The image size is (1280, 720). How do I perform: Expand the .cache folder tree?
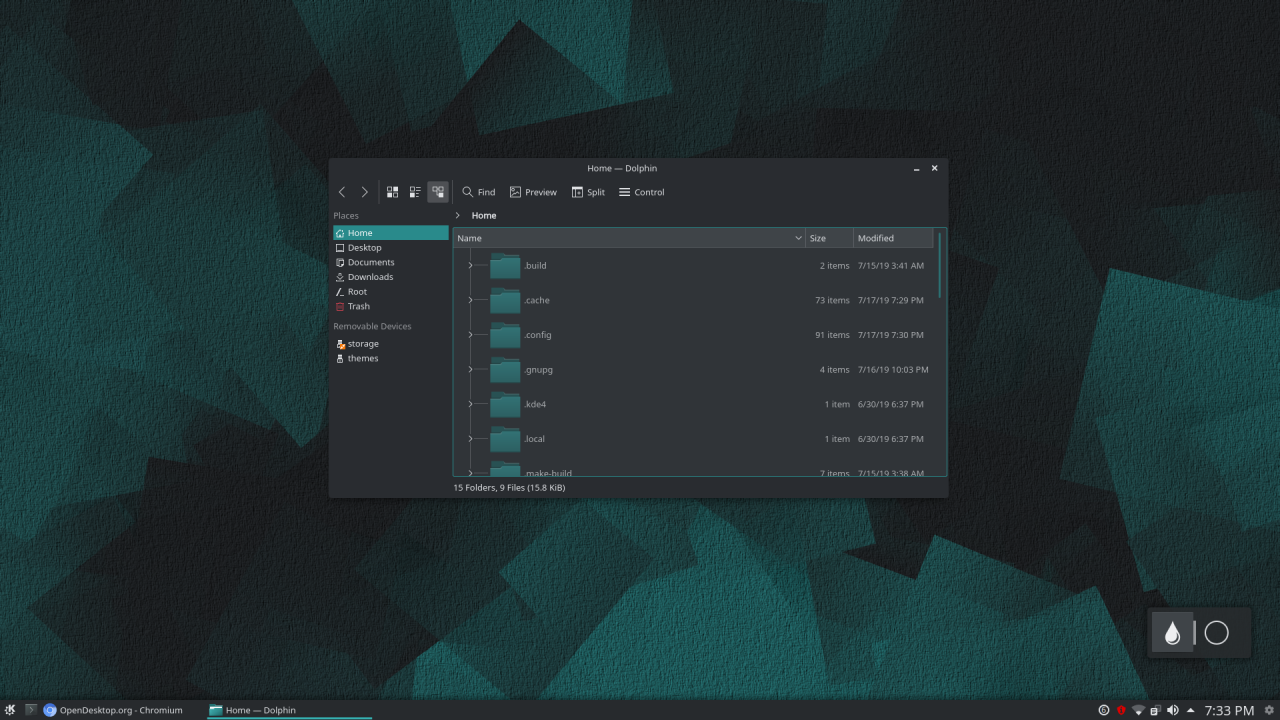point(470,300)
